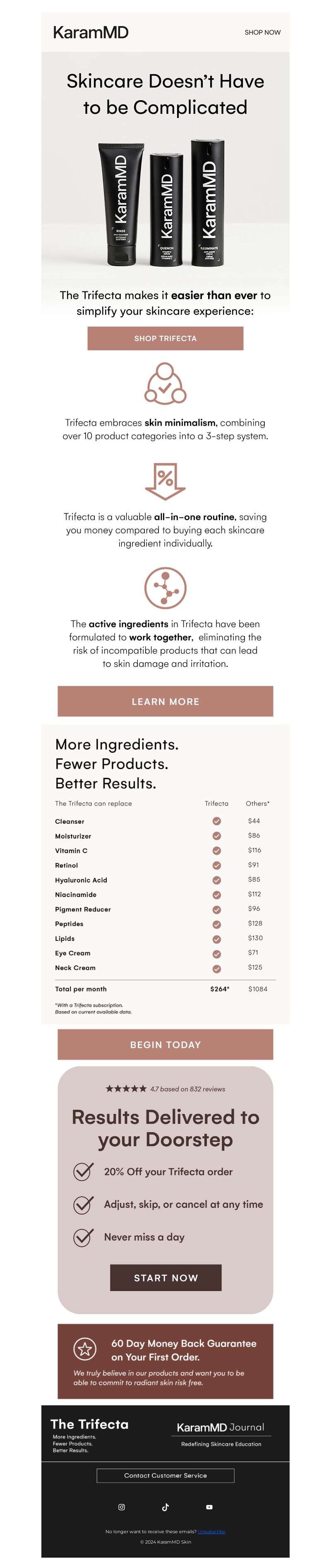331x1568 pixels.
Task: Click the skin minimalism circles icon
Action: tap(165, 383)
